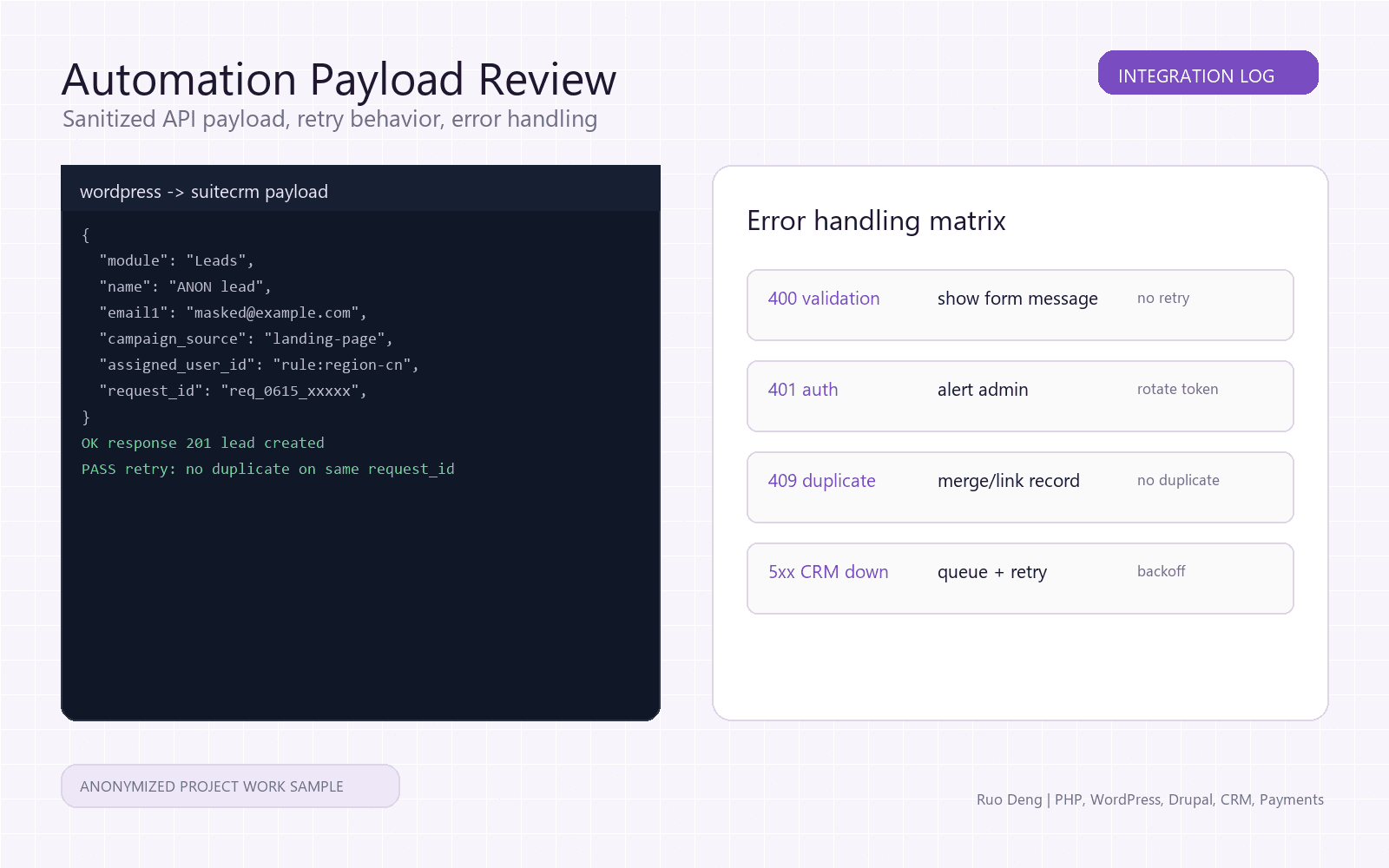Click the 'Error handling matrix' heading
The height and width of the screenshot is (868, 1389).
click(876, 221)
